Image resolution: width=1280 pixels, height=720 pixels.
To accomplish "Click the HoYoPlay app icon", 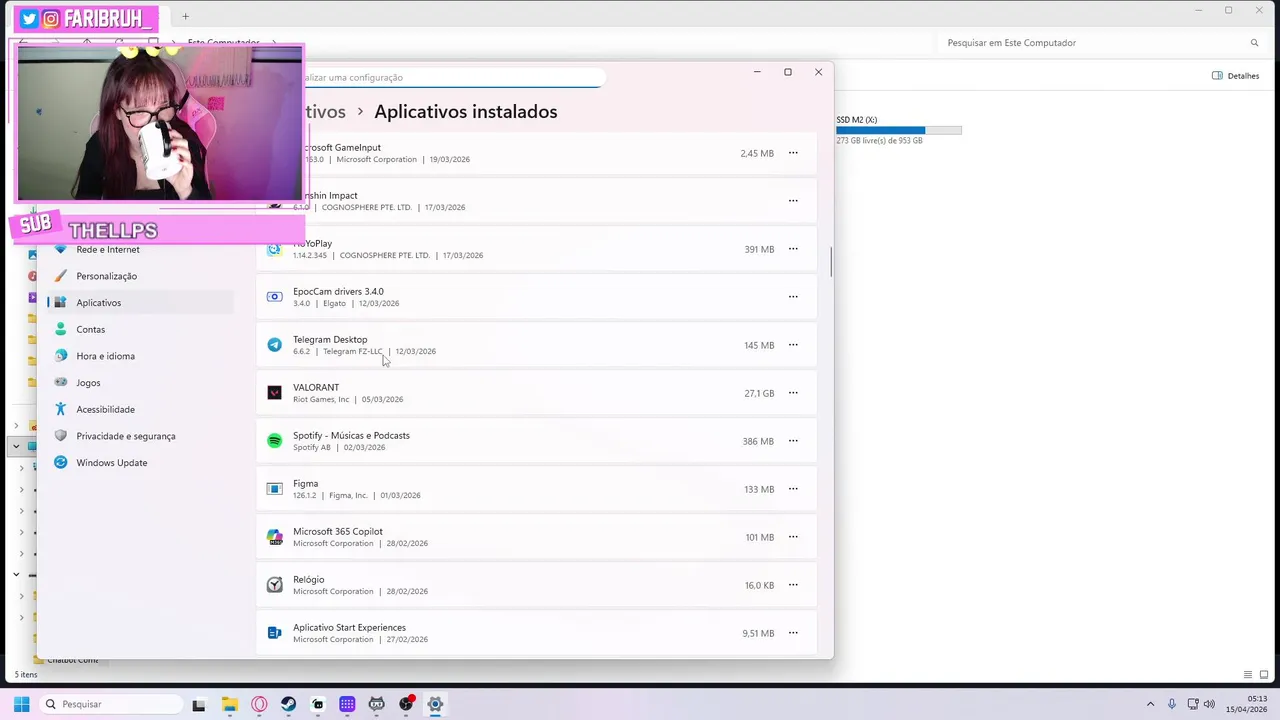I will tap(274, 249).
